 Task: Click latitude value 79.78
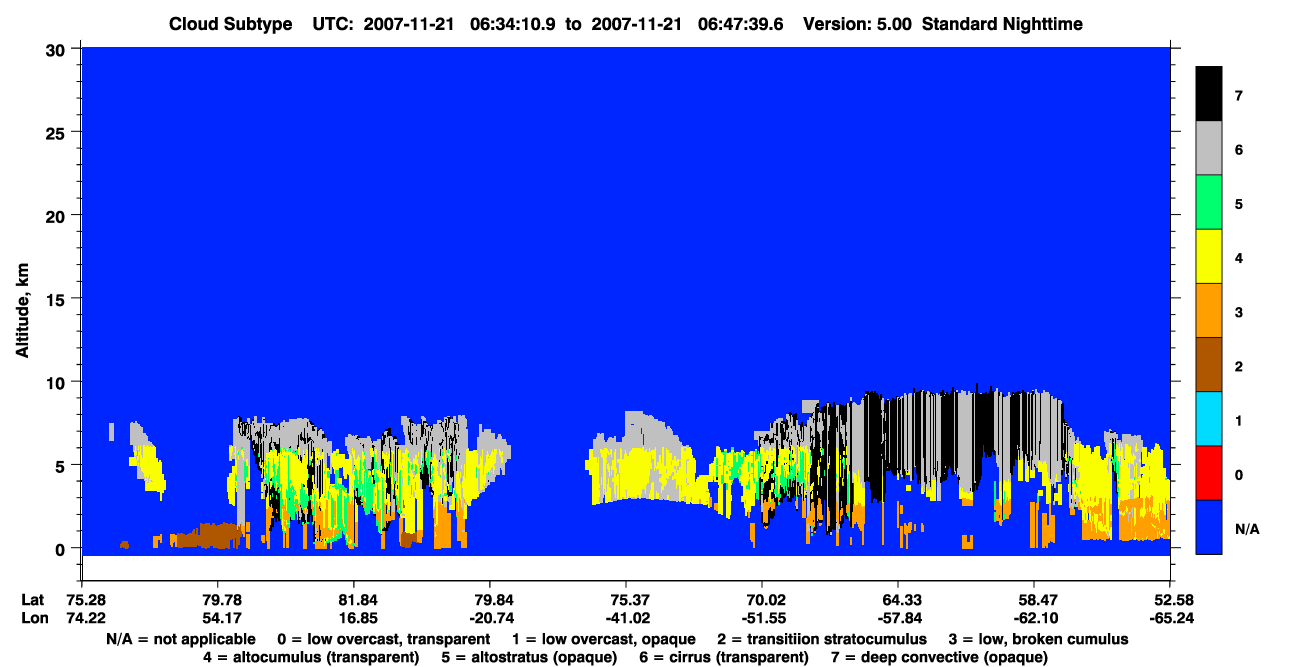click(x=217, y=600)
